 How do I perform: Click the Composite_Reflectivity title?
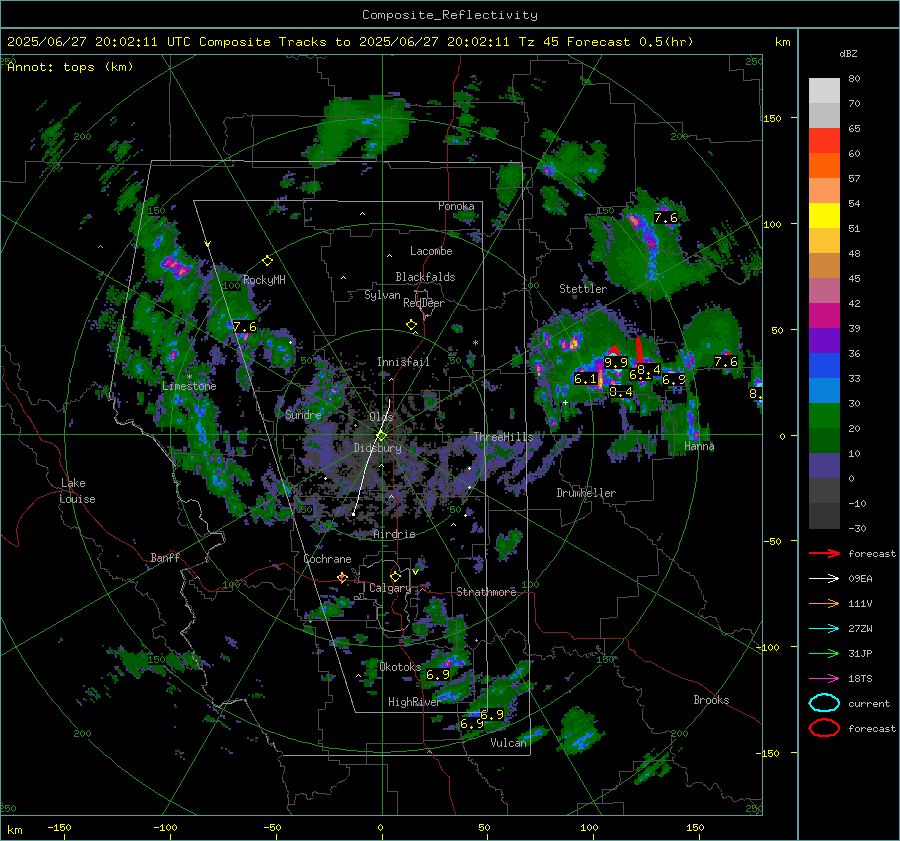(450, 15)
